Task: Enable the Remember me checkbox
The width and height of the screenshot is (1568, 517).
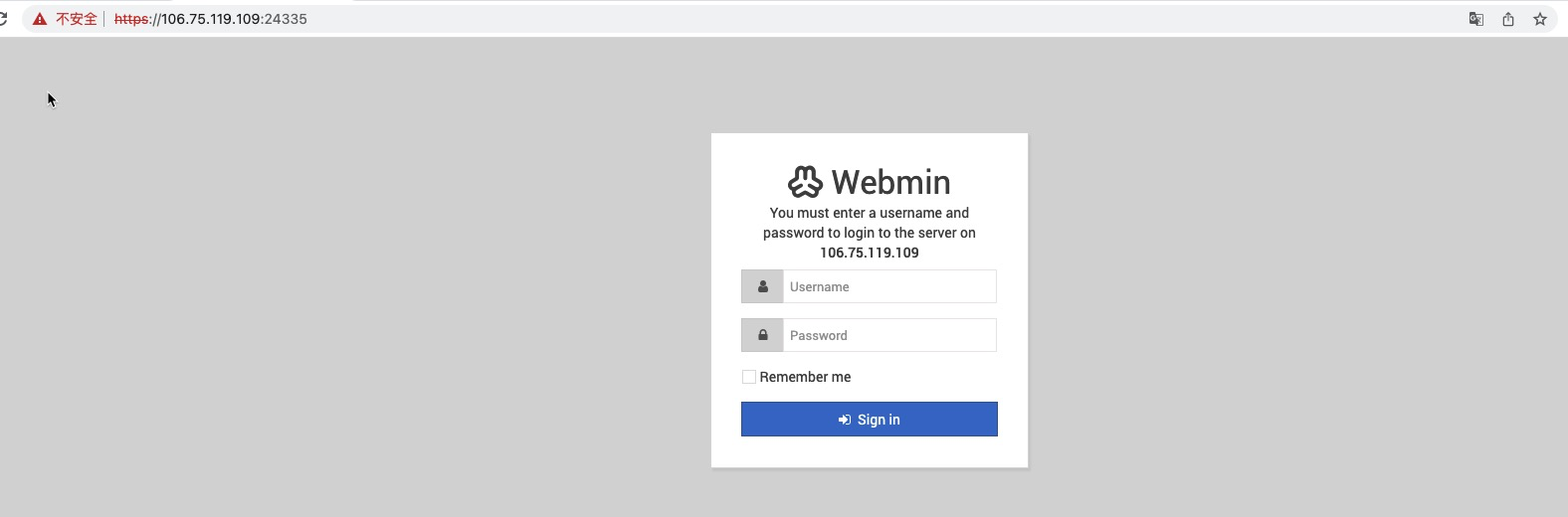Action: pyautogui.click(x=748, y=377)
